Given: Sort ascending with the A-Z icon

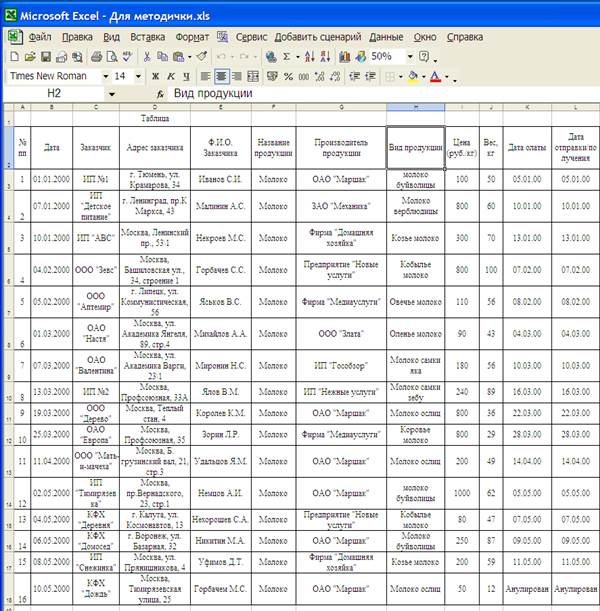Looking at the screenshot, I should (310, 57).
